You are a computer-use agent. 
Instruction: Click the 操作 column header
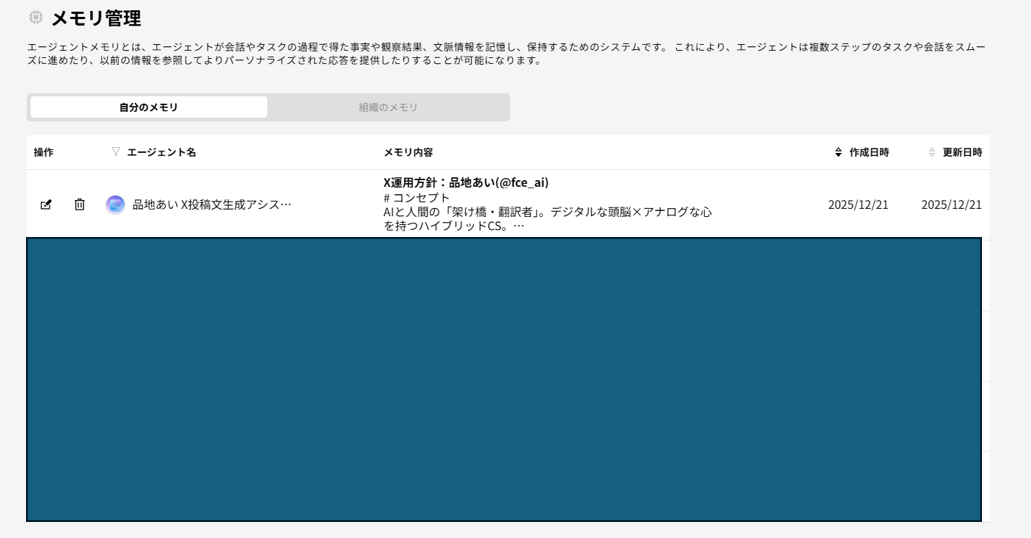(44, 152)
